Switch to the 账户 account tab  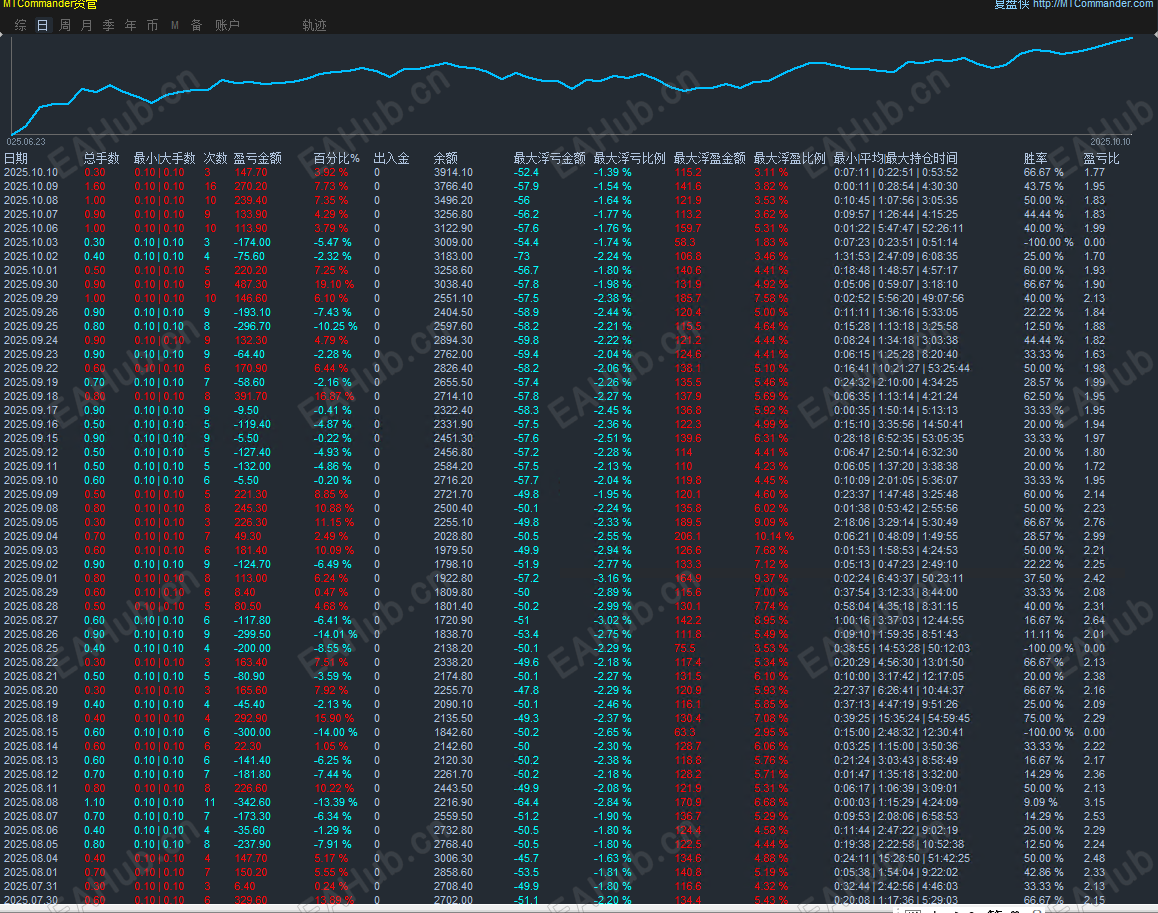[227, 25]
